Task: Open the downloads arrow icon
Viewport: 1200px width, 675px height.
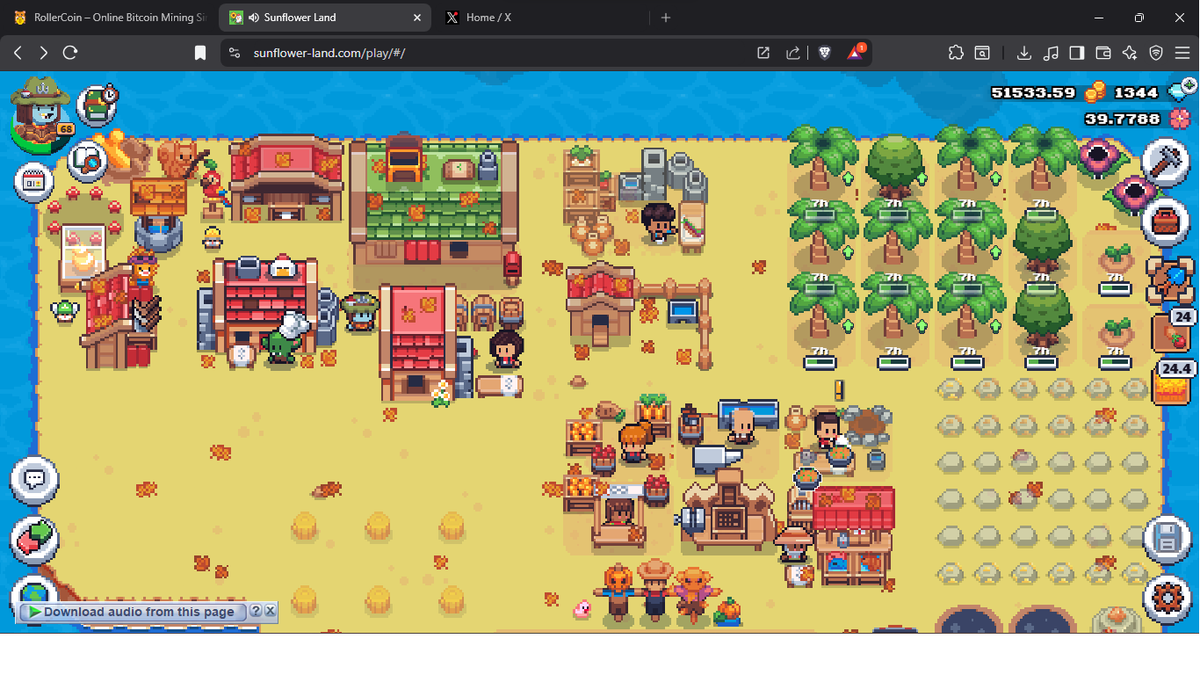Action: [x=1024, y=53]
